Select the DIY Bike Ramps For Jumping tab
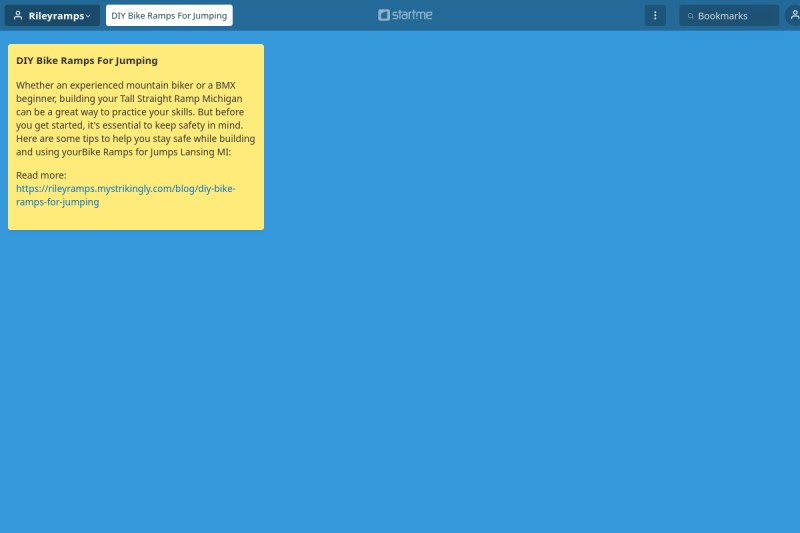 click(x=169, y=16)
